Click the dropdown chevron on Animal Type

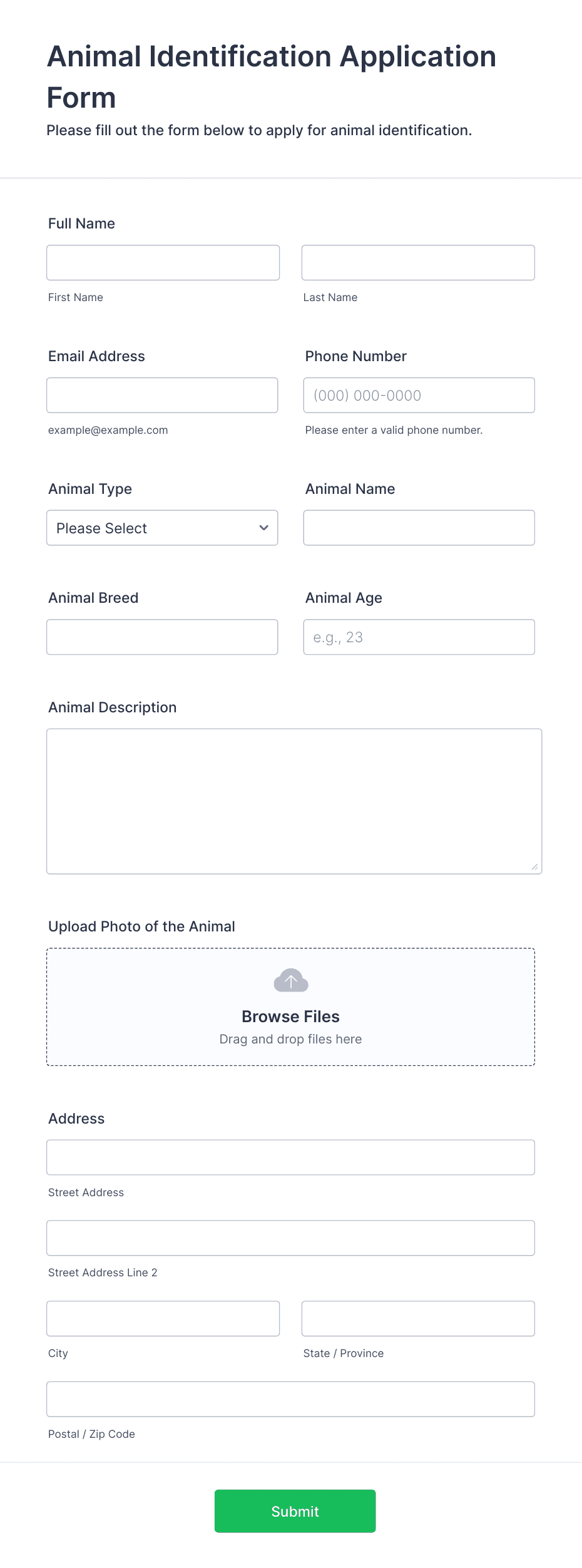263,528
